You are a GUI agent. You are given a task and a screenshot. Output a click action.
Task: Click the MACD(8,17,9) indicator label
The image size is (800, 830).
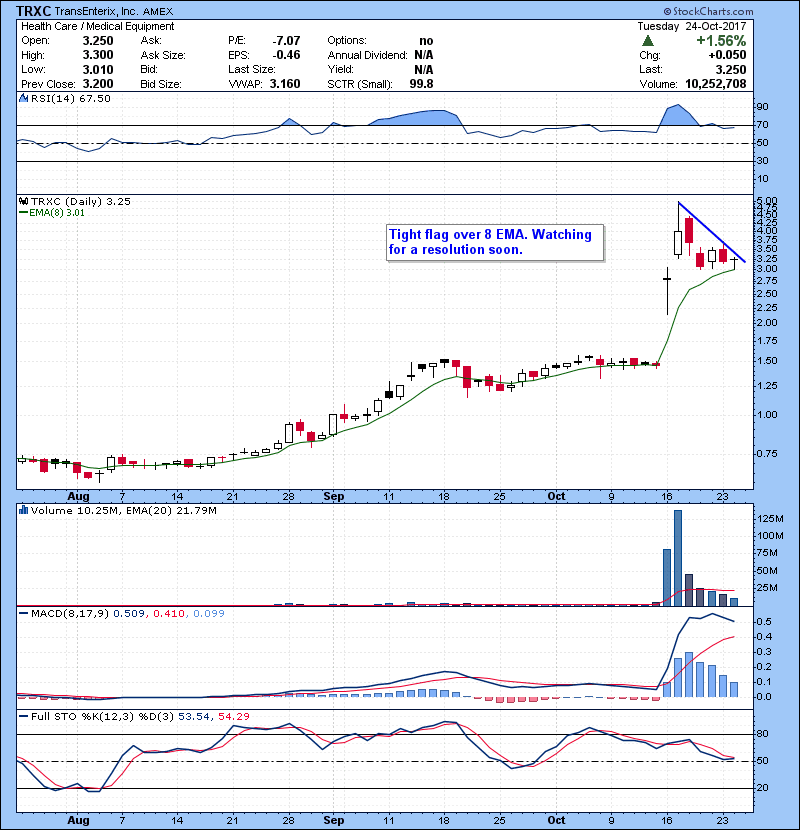coord(70,614)
